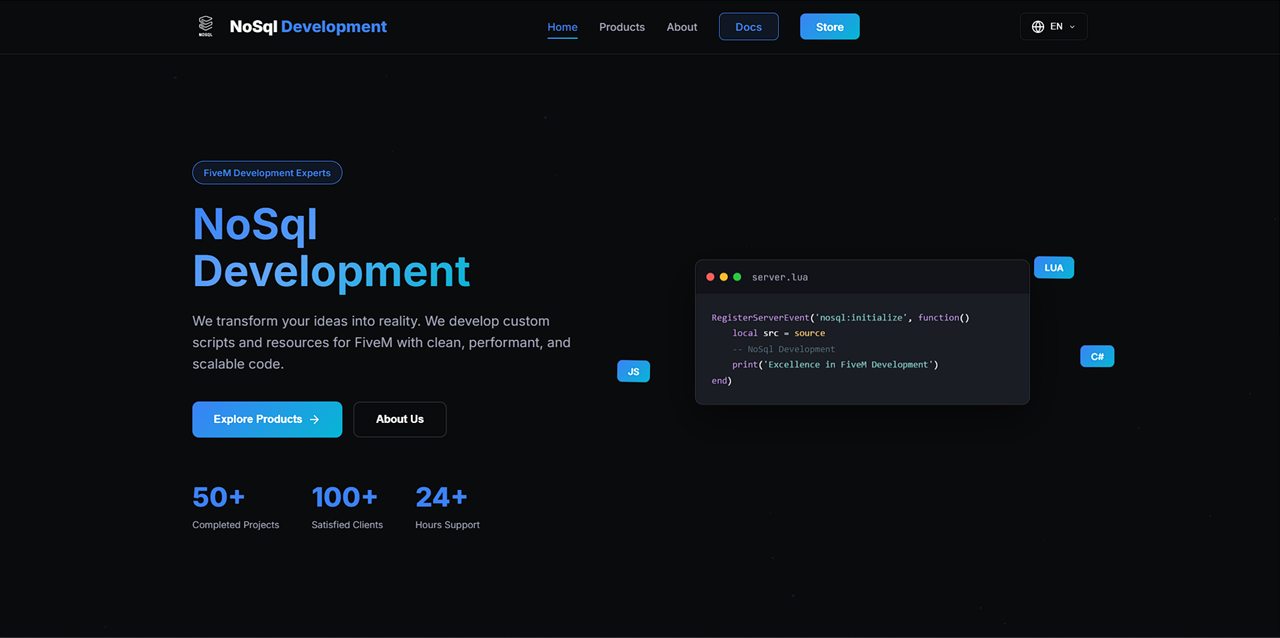Click the large NoSql Development hero heading
This screenshot has height=638, width=1280.
[331, 247]
